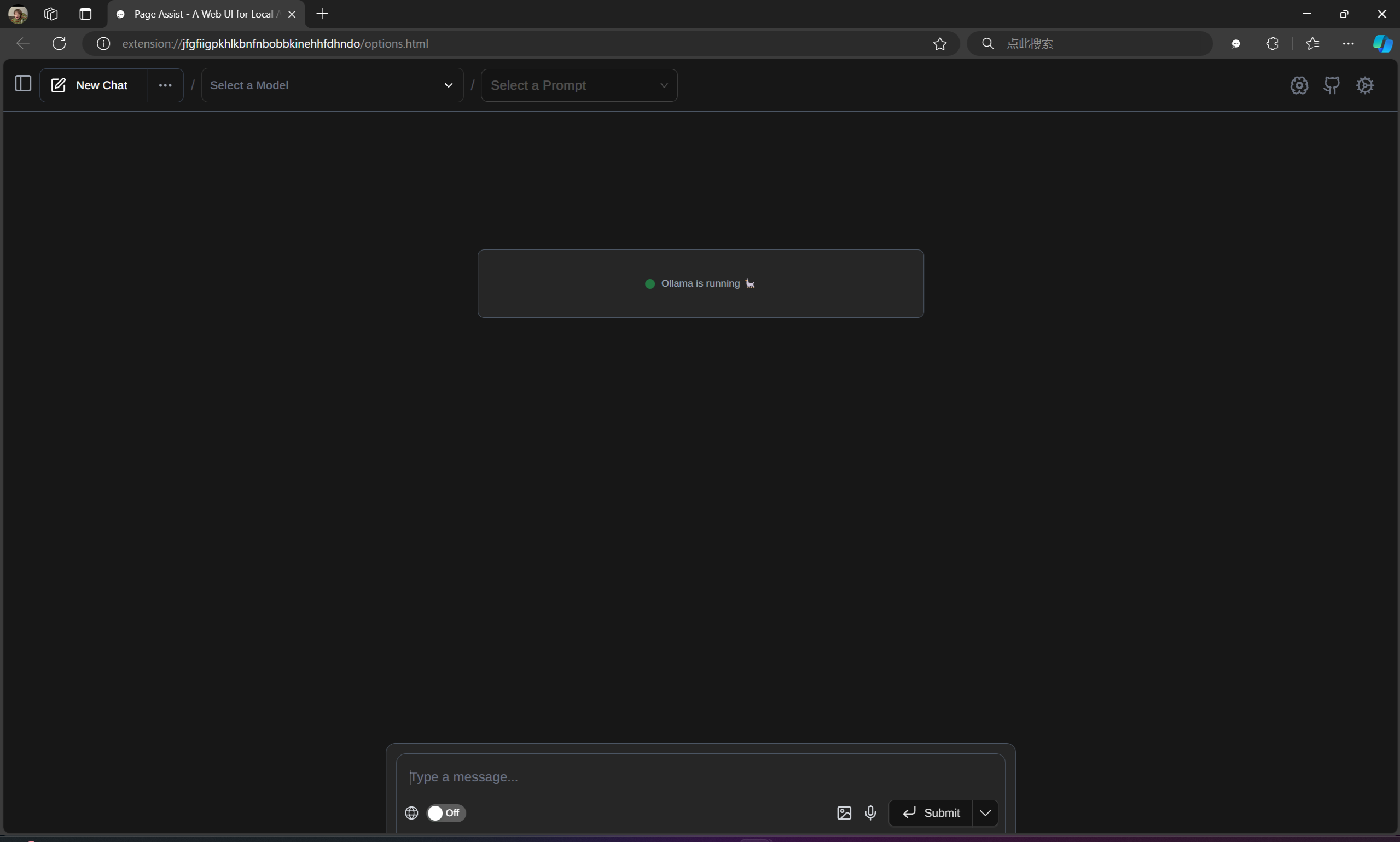Open the model settings icon at top right

1299,85
